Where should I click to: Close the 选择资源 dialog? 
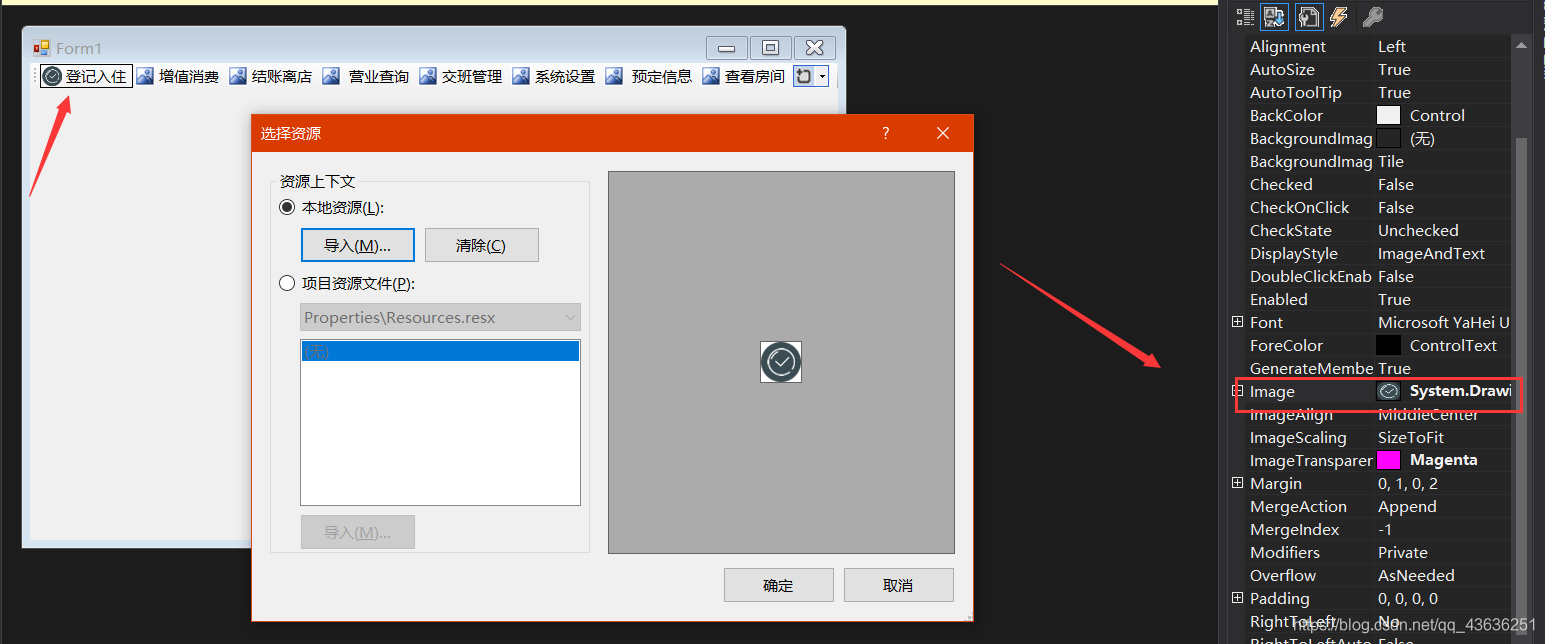[x=942, y=133]
